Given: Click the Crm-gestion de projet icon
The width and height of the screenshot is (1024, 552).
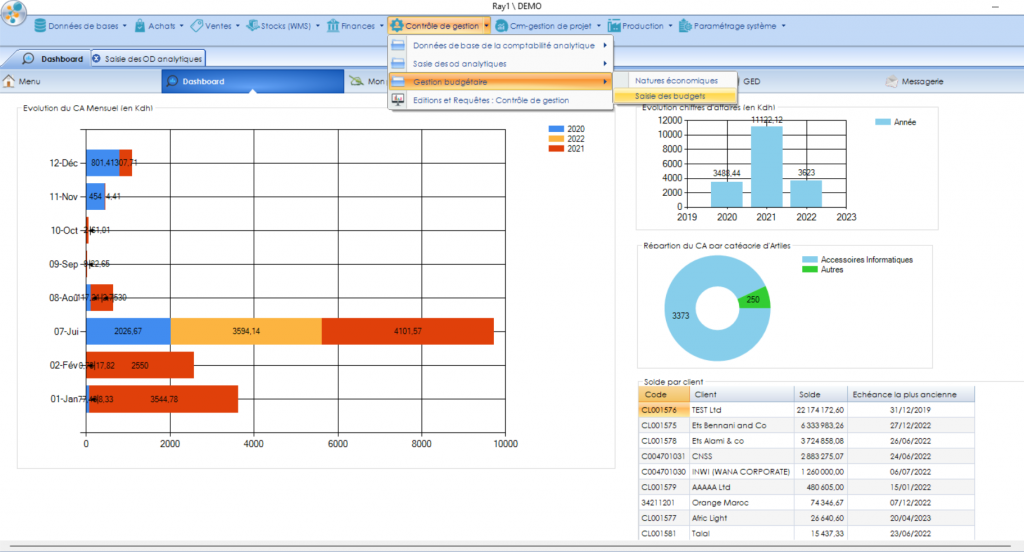Looking at the screenshot, I should pos(502,26).
